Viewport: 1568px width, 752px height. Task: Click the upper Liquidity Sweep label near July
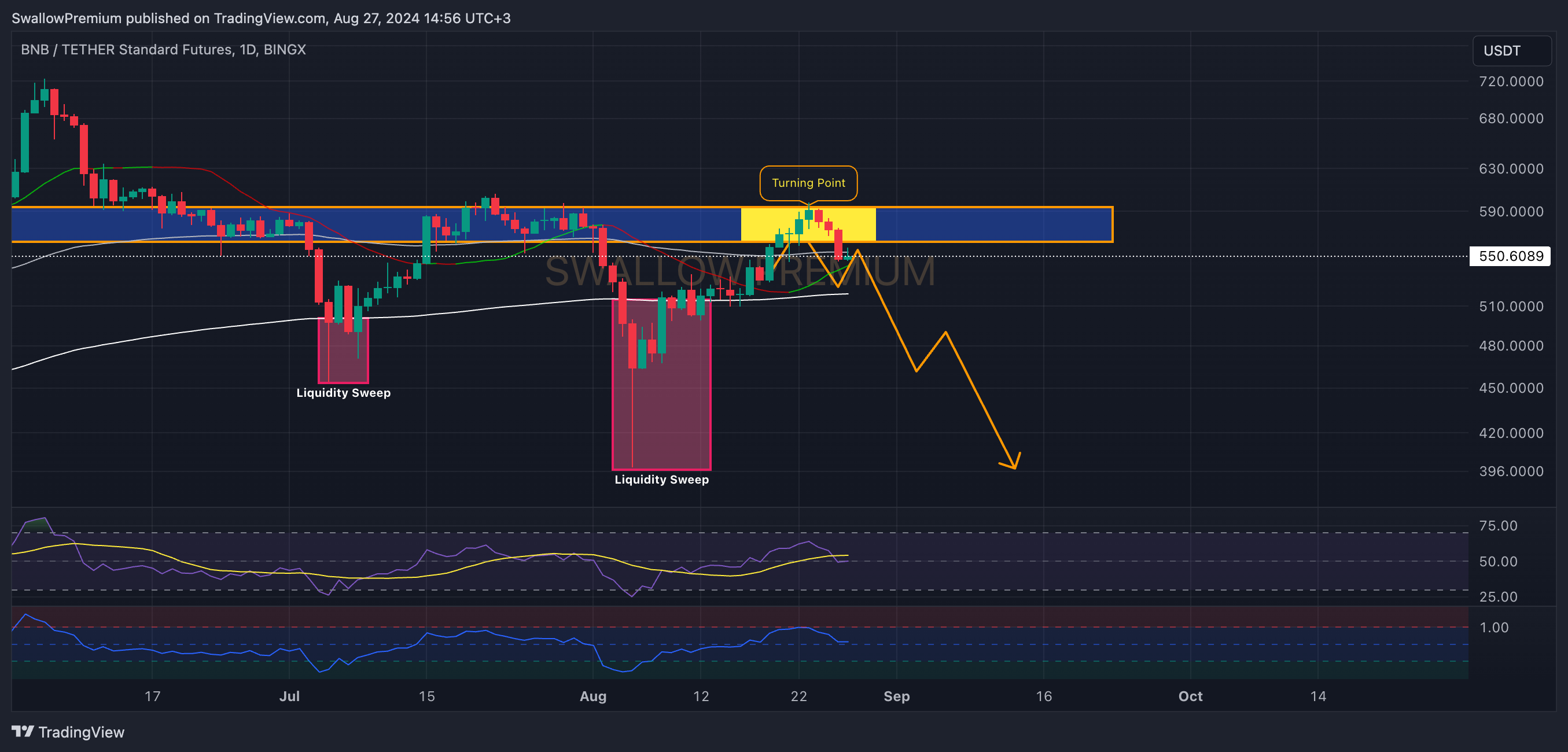pyautogui.click(x=343, y=392)
